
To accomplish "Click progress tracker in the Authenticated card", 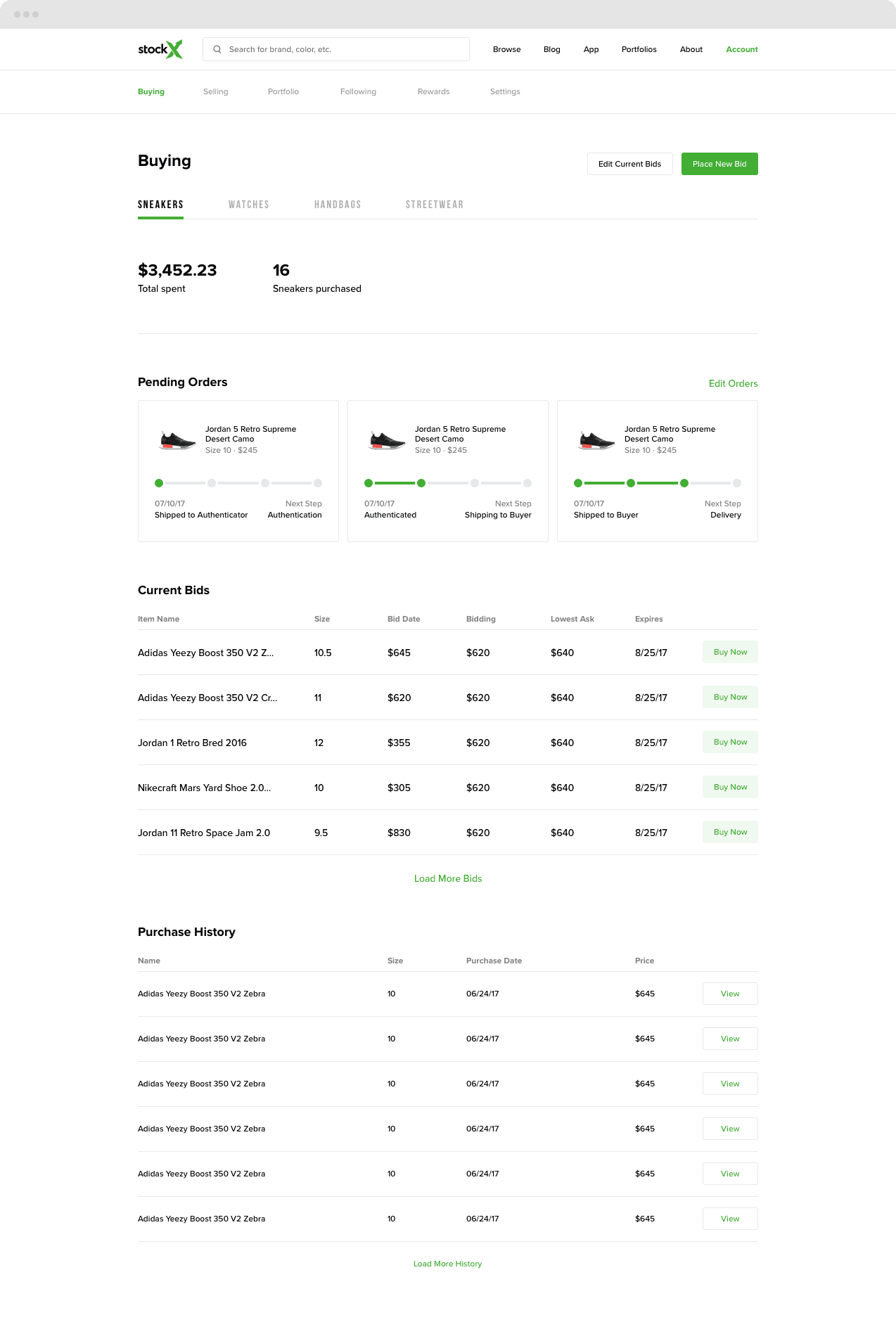I will [x=448, y=483].
